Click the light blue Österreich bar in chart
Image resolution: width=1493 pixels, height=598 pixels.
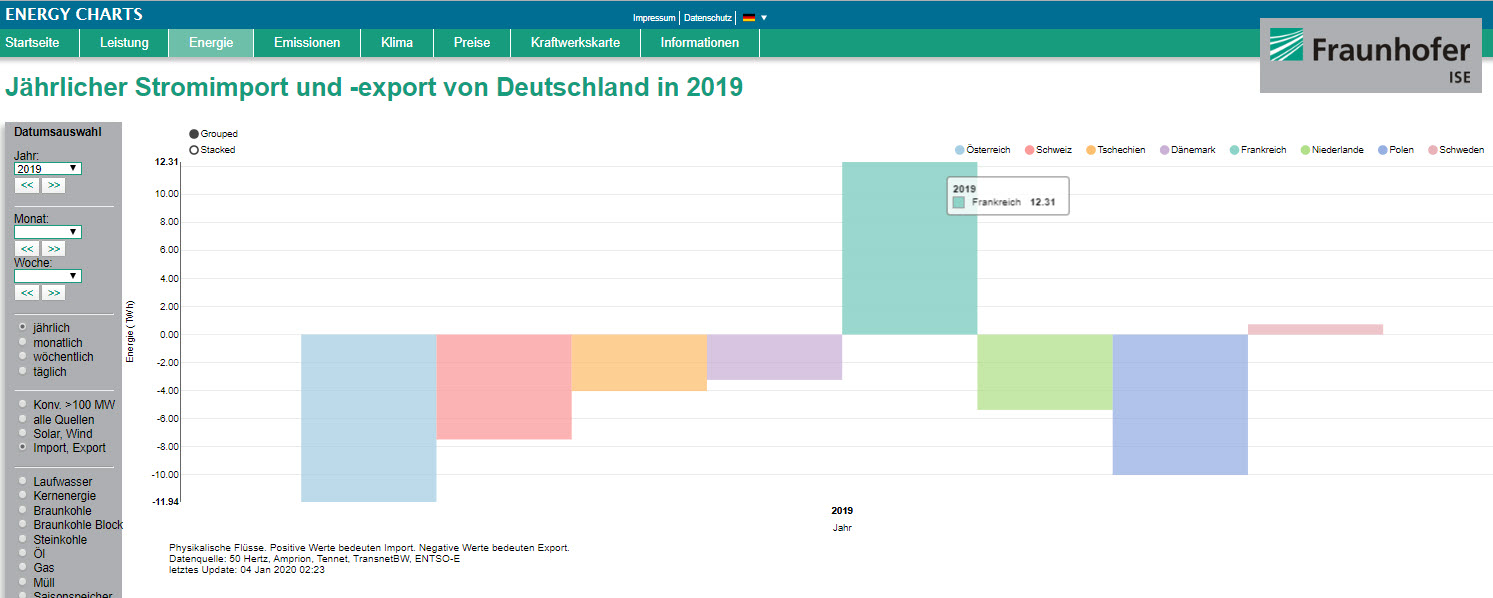[x=368, y=418]
